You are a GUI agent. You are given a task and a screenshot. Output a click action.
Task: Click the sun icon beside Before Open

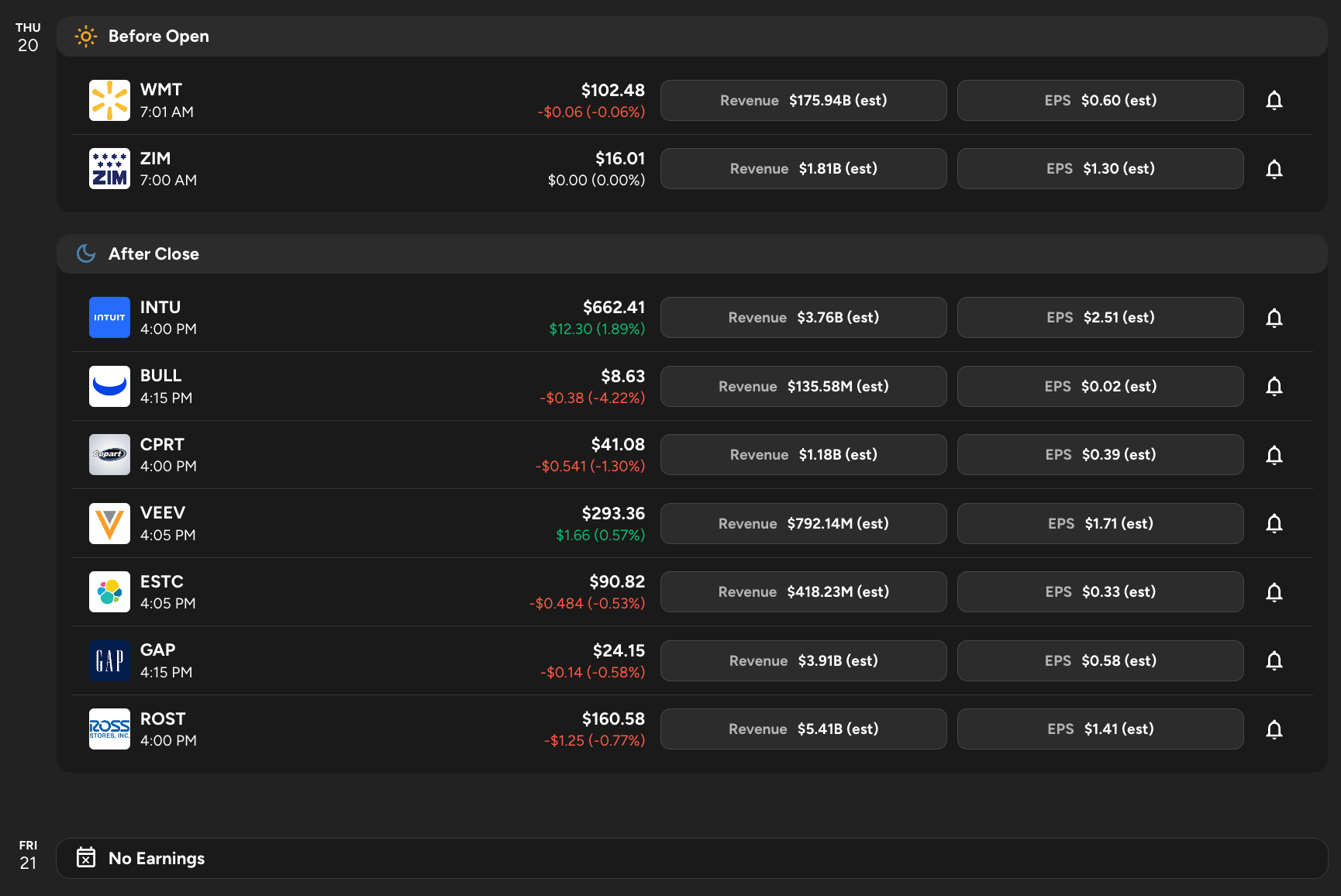pos(86,36)
